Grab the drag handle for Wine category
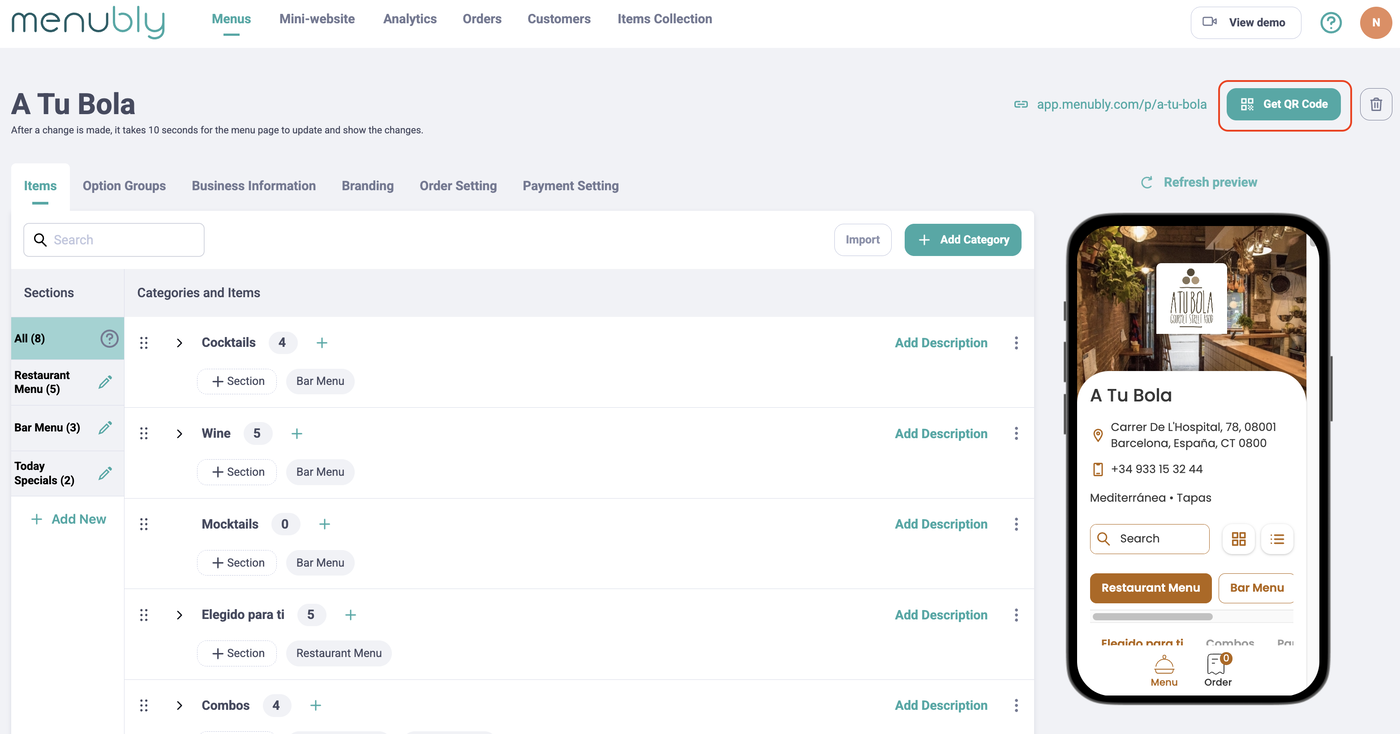The image size is (1400, 734). tap(144, 434)
